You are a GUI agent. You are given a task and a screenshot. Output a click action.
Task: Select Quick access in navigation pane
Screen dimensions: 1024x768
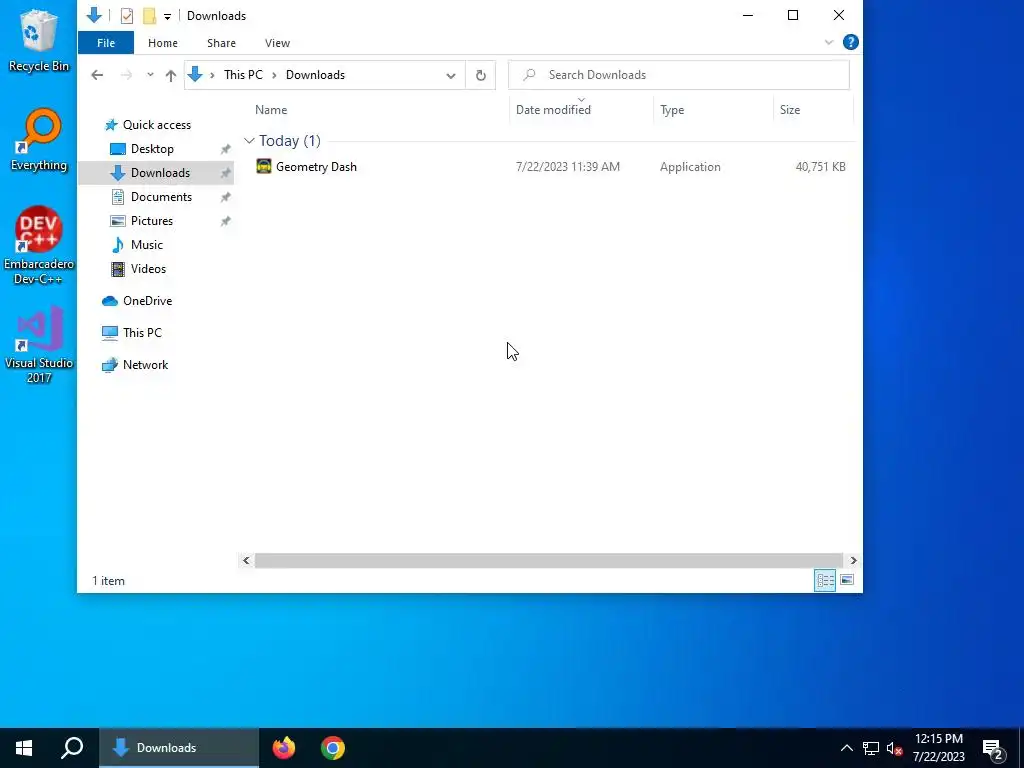pos(157,125)
